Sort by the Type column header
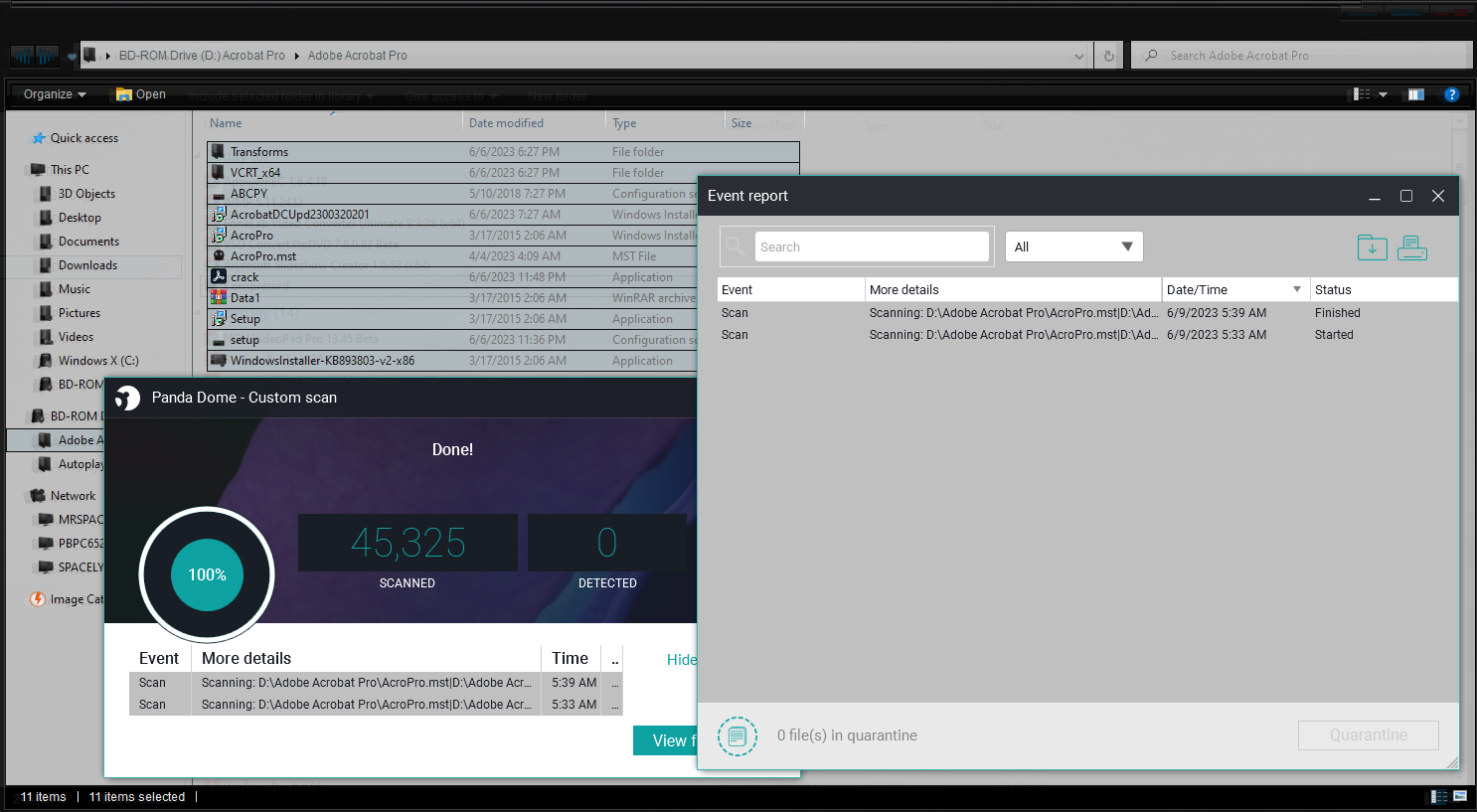The image size is (1477, 812). [x=624, y=123]
